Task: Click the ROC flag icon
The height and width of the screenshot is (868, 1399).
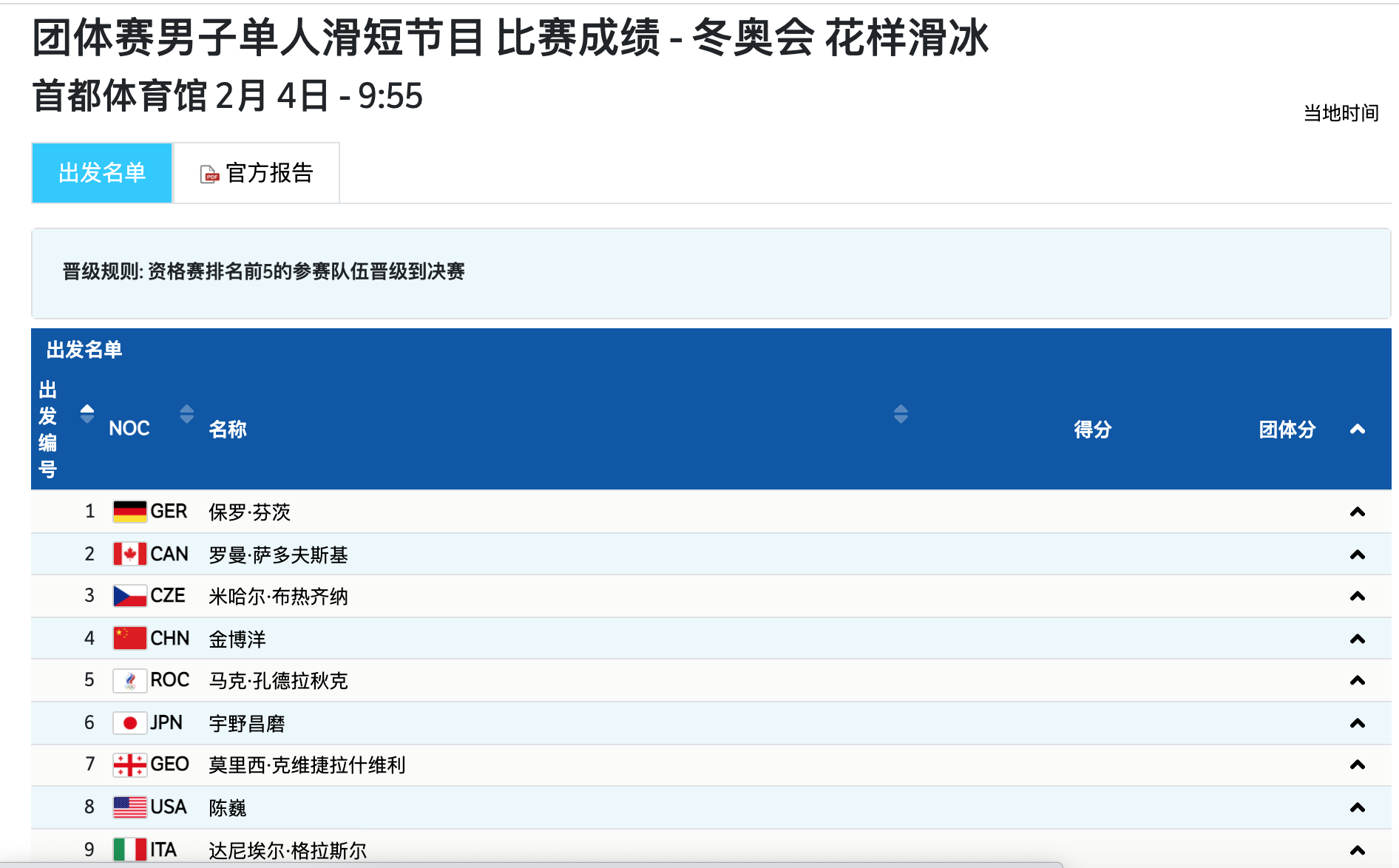Action: (129, 680)
